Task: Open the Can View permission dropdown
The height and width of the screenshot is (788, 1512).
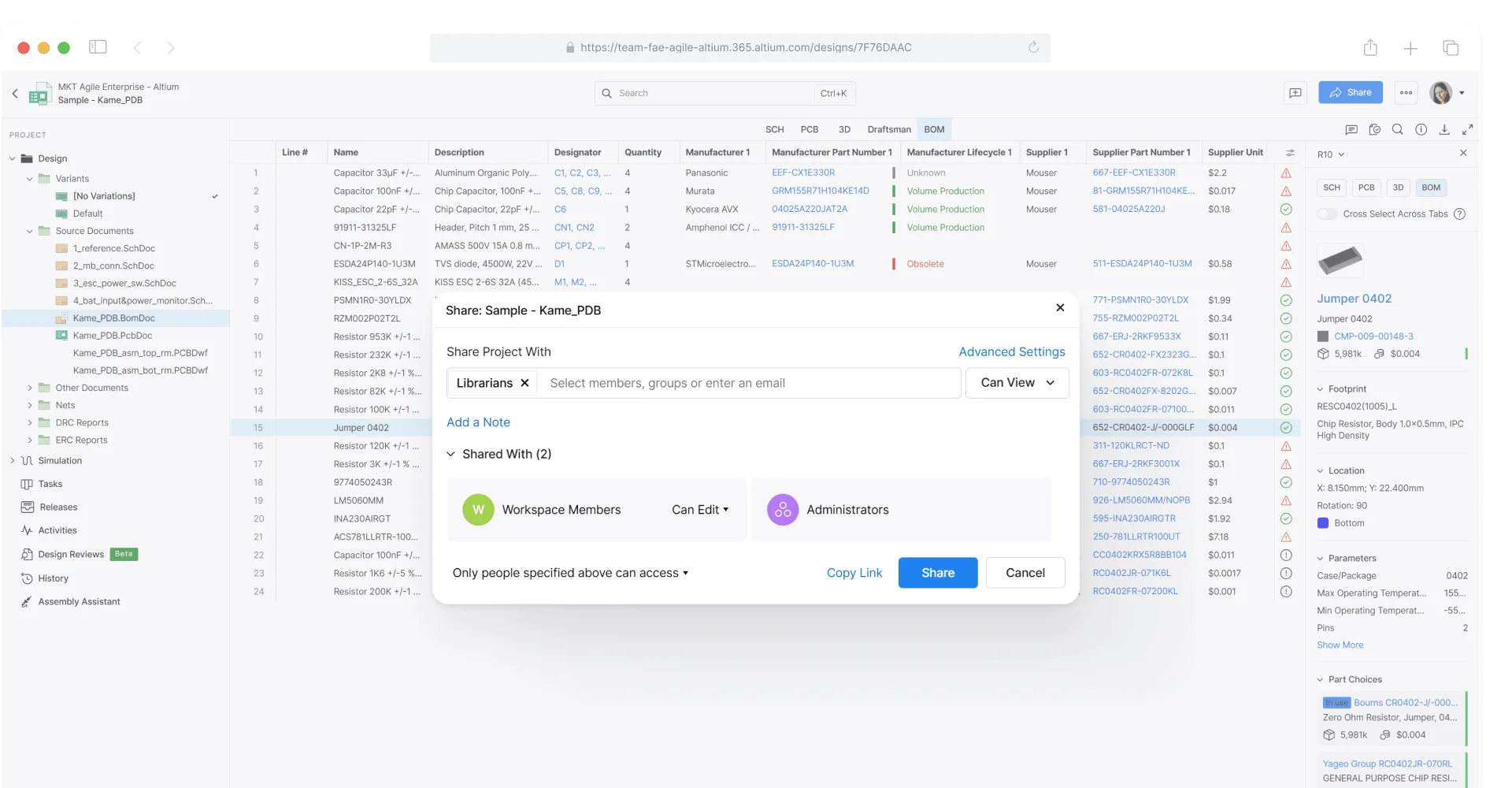Action: [x=1017, y=383]
